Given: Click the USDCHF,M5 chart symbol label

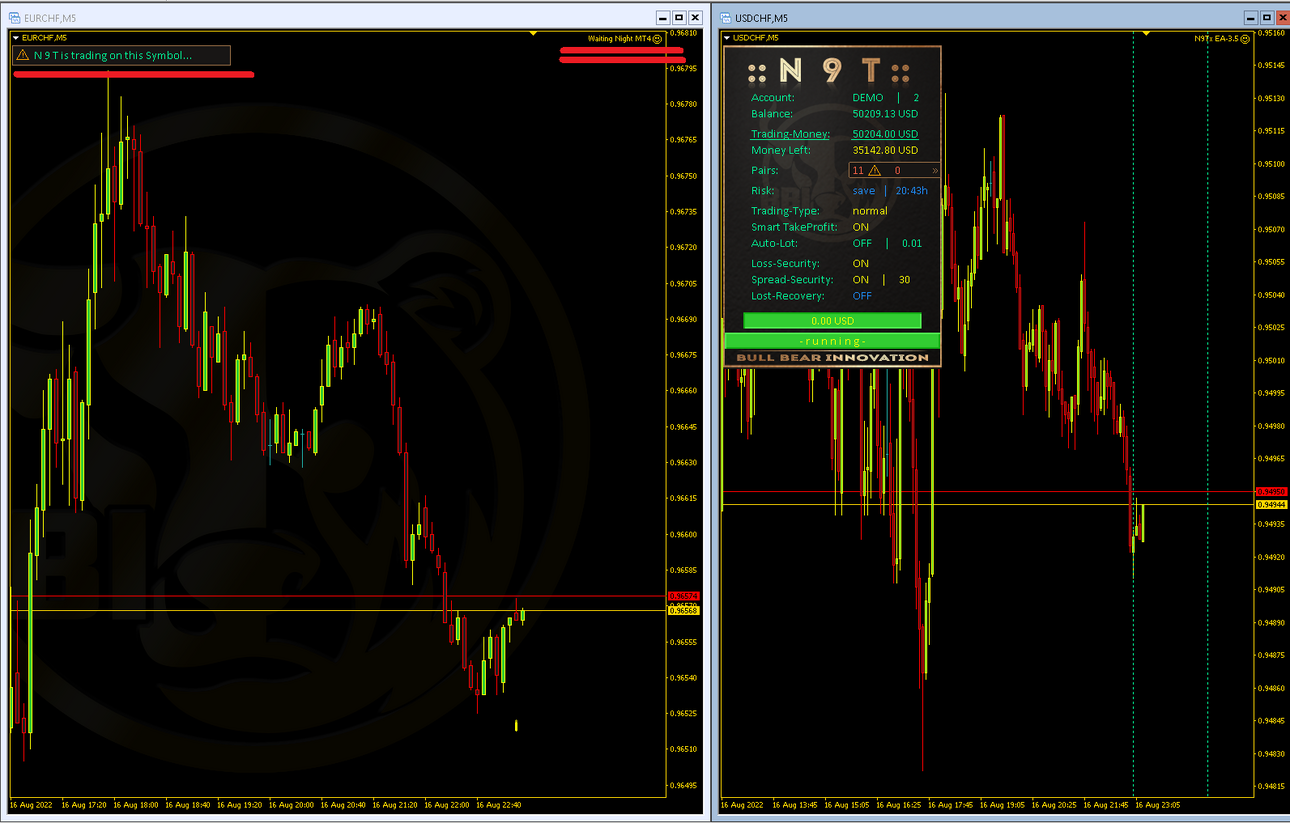Looking at the screenshot, I should [755, 38].
